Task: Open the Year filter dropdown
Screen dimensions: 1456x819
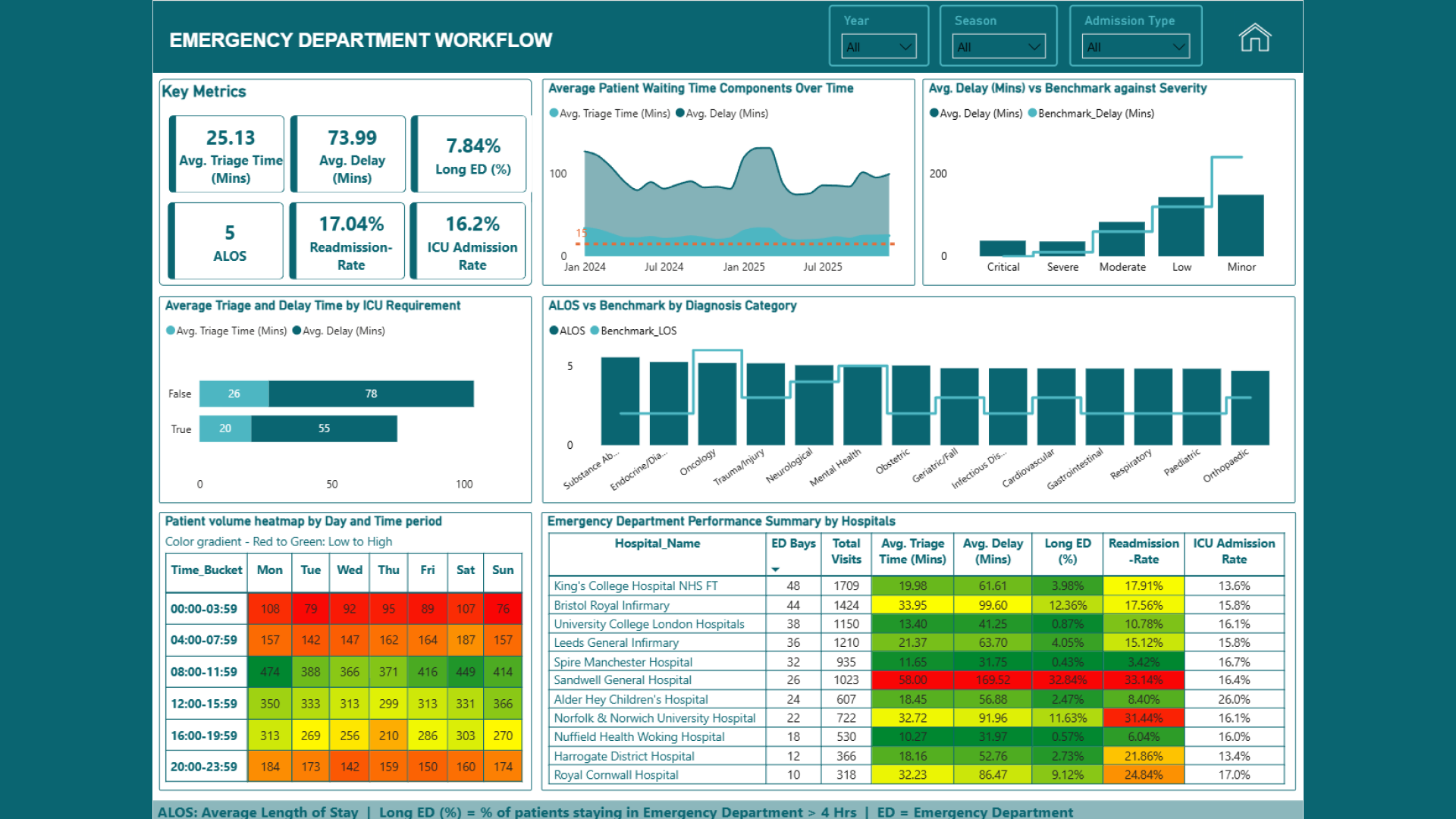Action: tap(879, 46)
